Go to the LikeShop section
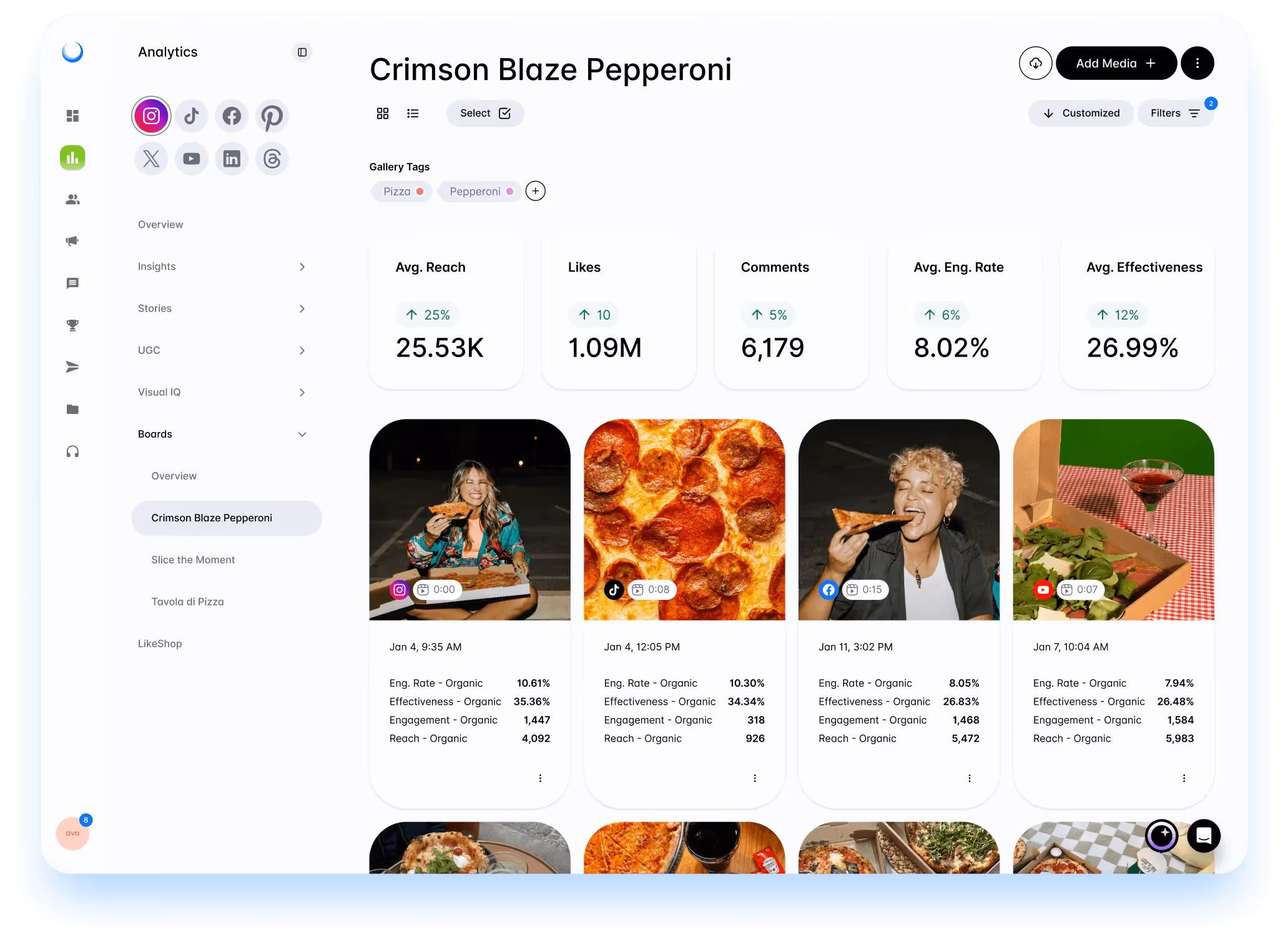The image size is (1288, 939). 160,644
